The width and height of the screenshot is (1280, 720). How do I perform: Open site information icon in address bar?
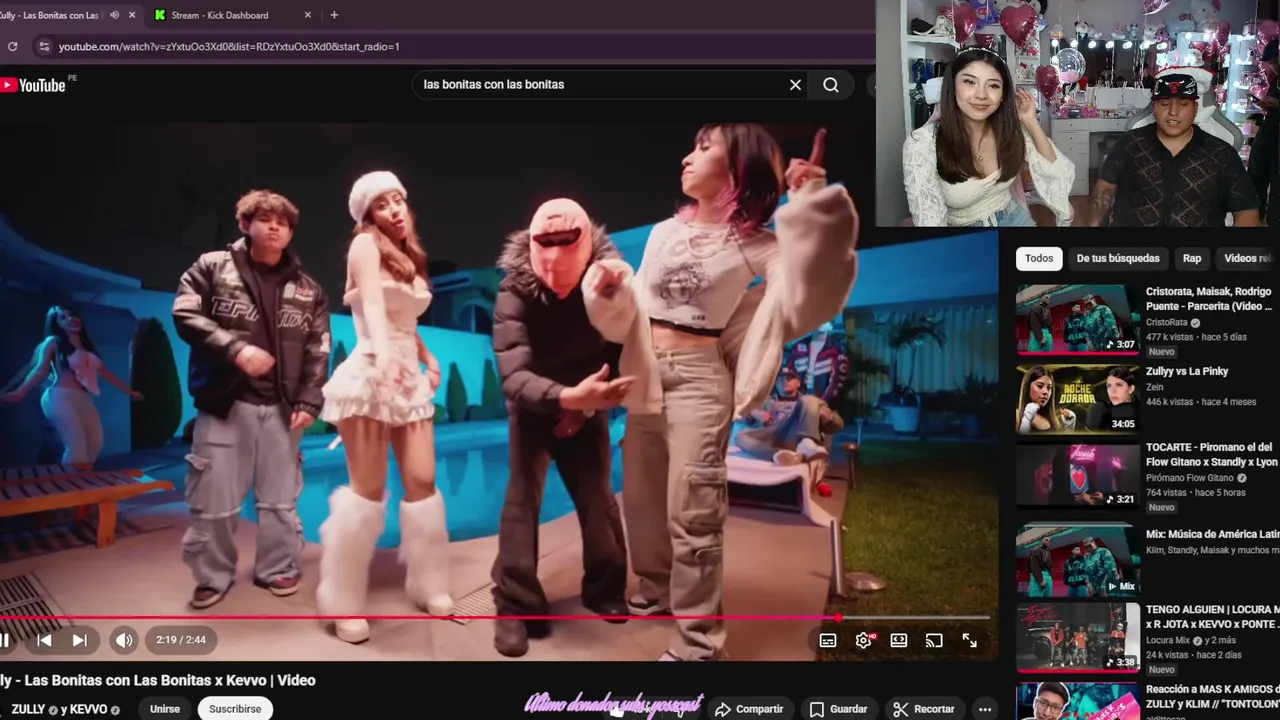pos(43,46)
